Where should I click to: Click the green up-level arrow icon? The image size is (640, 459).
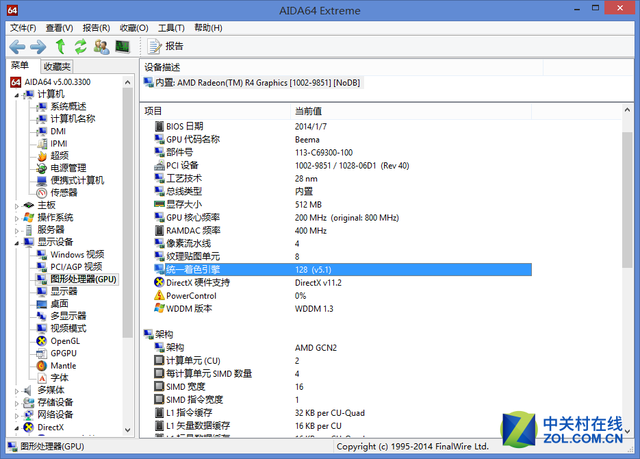[x=60, y=47]
